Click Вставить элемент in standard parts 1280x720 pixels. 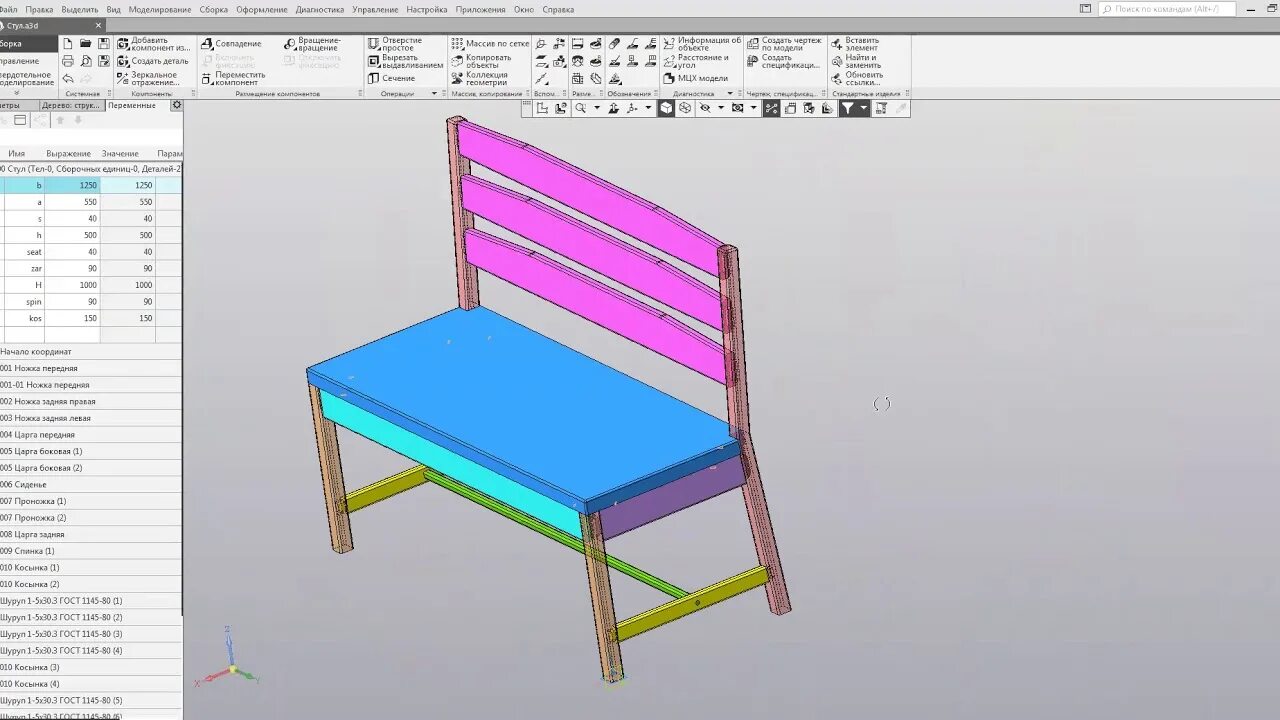(x=855, y=44)
